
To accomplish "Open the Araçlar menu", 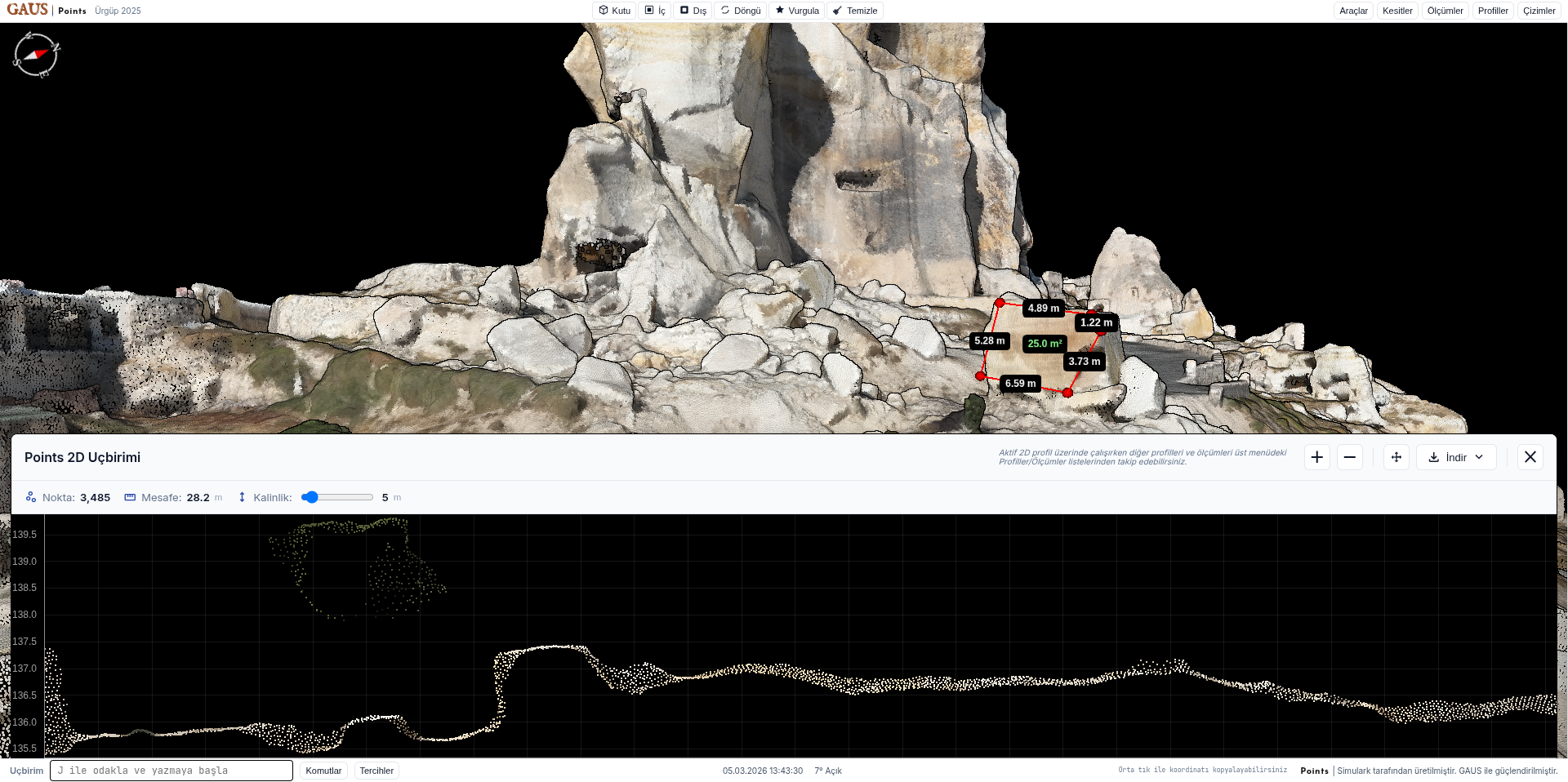I will click(x=1353, y=11).
